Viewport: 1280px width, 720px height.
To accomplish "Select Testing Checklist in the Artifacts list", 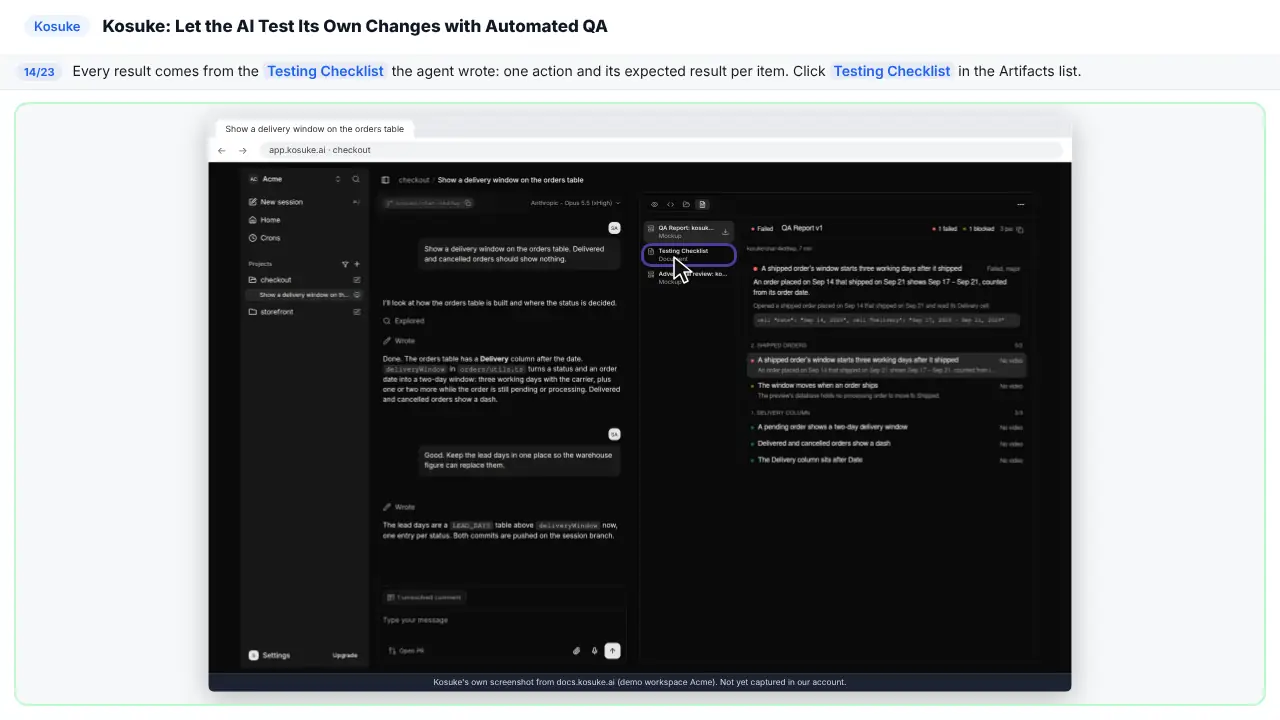I will click(689, 255).
